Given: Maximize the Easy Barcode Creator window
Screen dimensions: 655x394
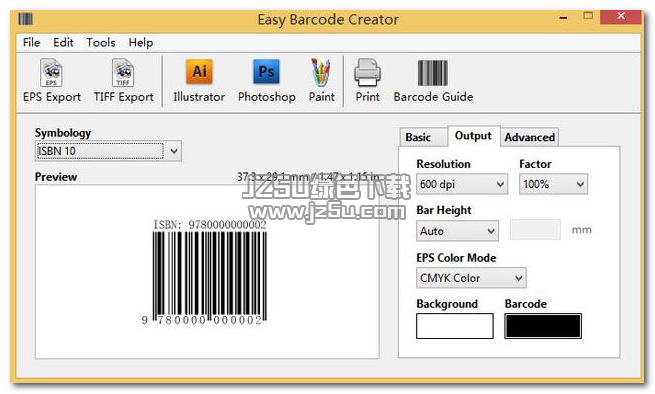Looking at the screenshot, I should tap(588, 17).
